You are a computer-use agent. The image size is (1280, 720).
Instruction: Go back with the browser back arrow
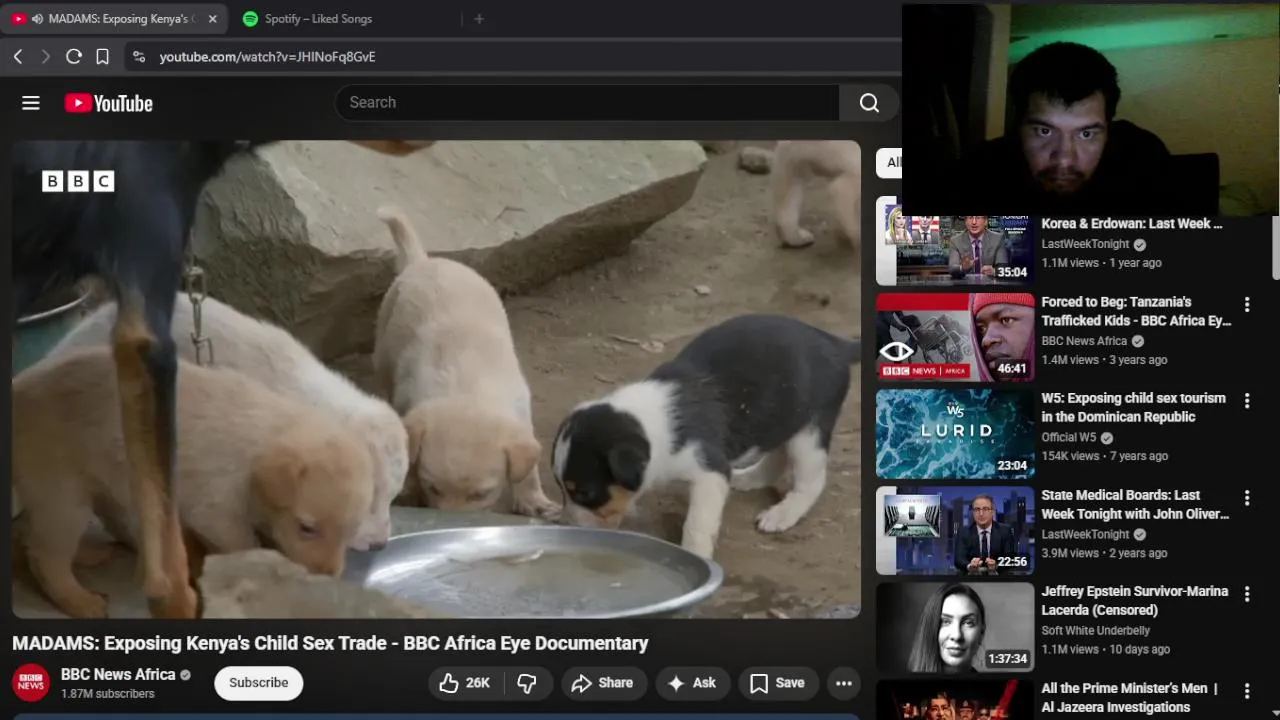coord(18,57)
